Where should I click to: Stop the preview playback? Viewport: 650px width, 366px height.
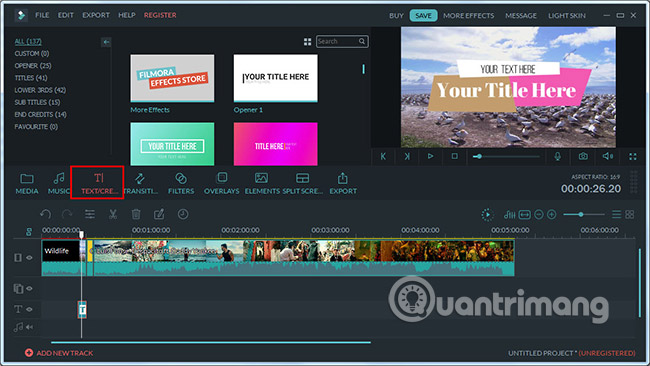455,157
